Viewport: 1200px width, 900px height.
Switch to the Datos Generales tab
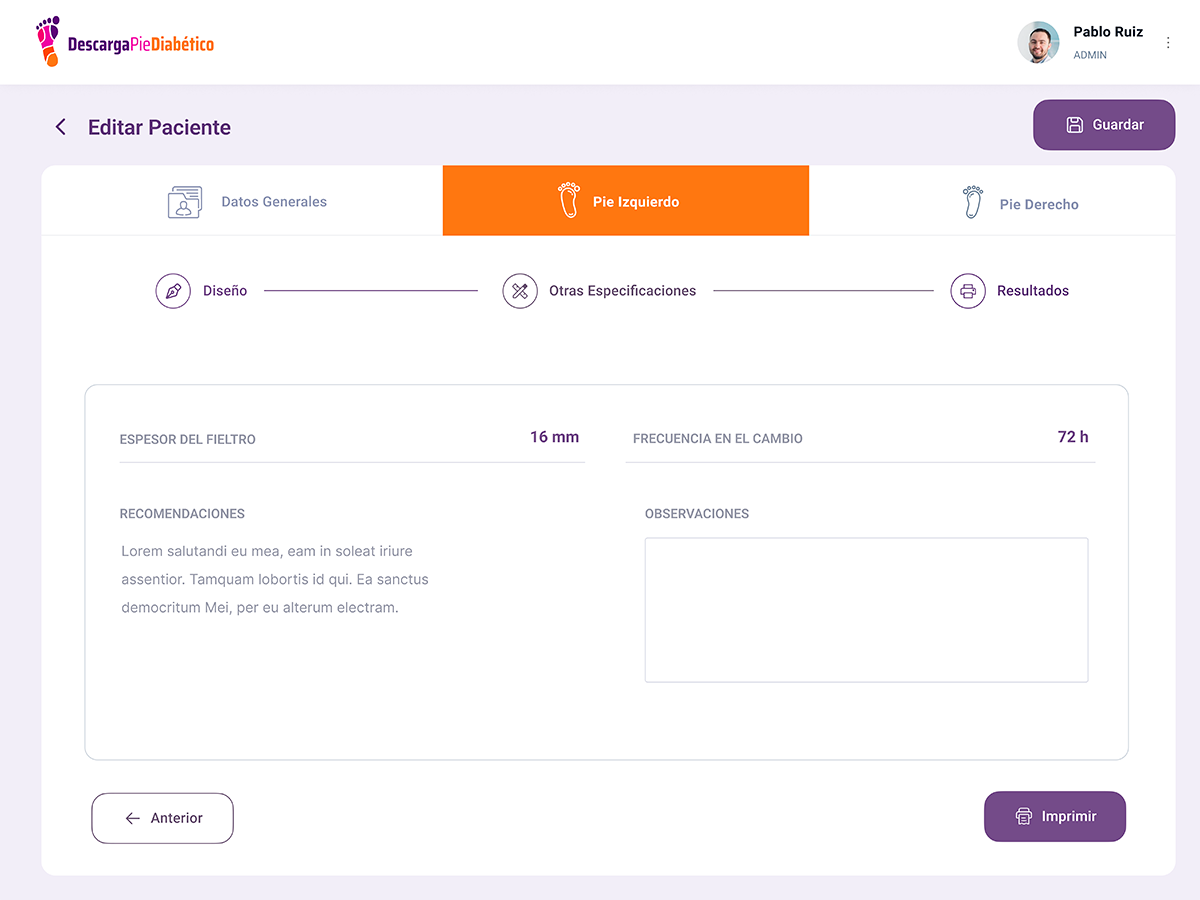[x=273, y=202]
